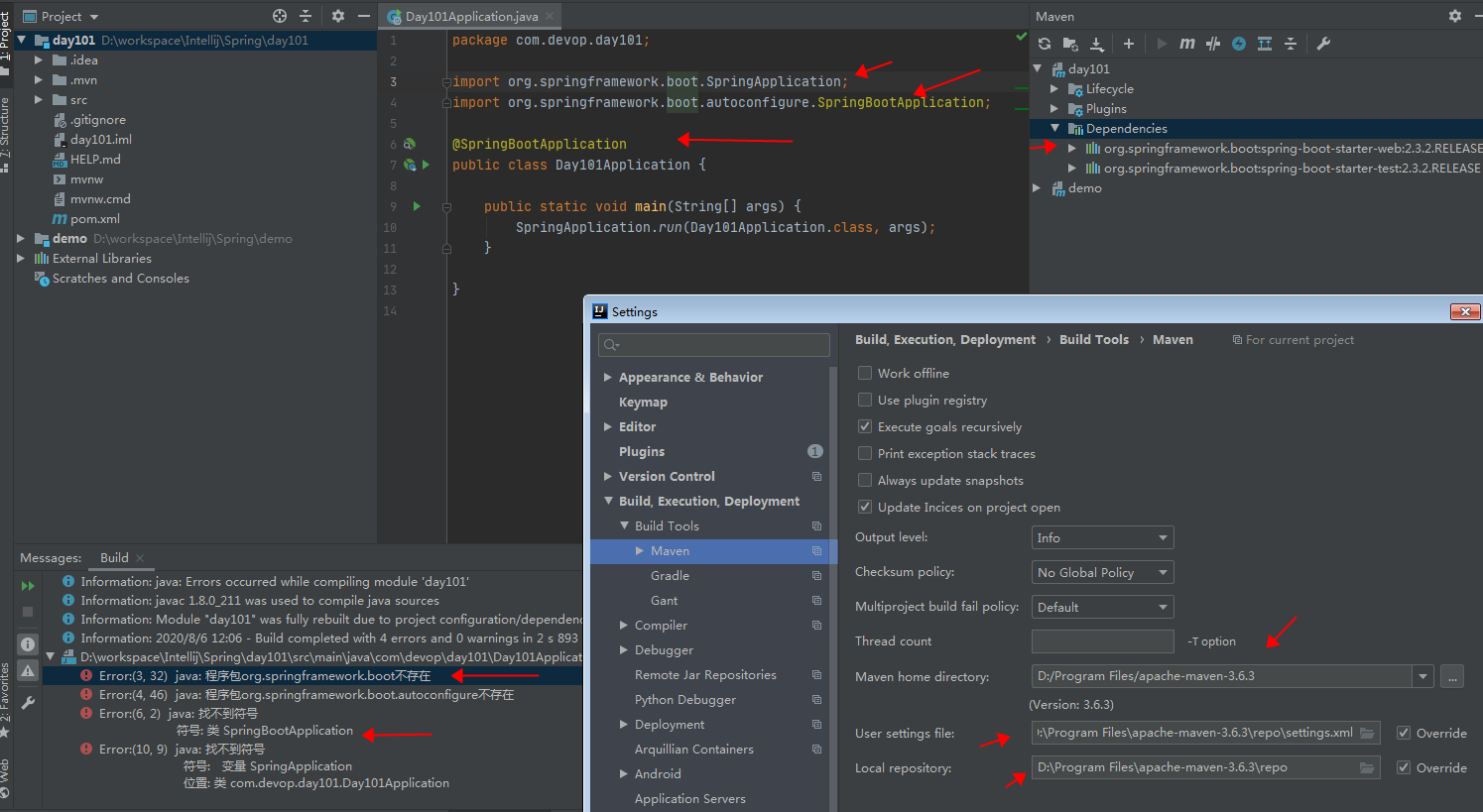Click browse '...' button for Maven home
The width and height of the screenshot is (1483, 812).
pyautogui.click(x=1452, y=676)
